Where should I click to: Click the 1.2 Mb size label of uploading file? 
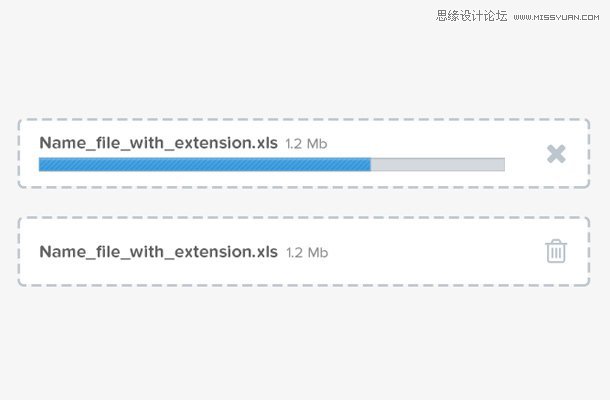(x=306, y=144)
